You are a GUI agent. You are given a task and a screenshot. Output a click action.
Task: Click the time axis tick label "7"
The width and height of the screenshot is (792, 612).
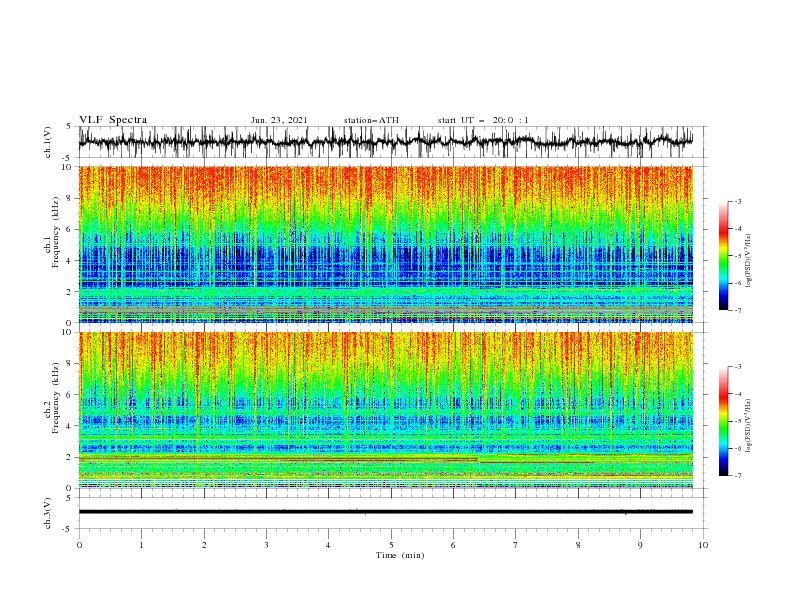516,545
